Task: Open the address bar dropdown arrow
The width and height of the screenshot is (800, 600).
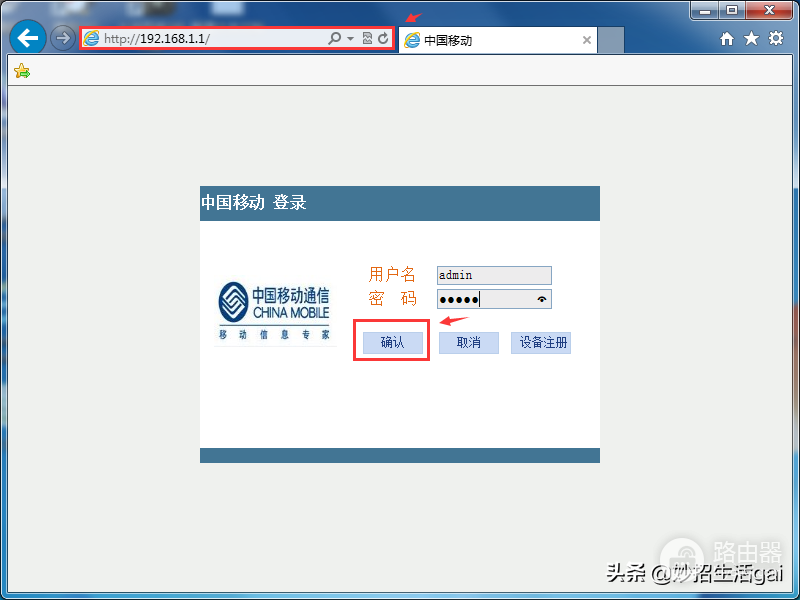Action: click(351, 38)
